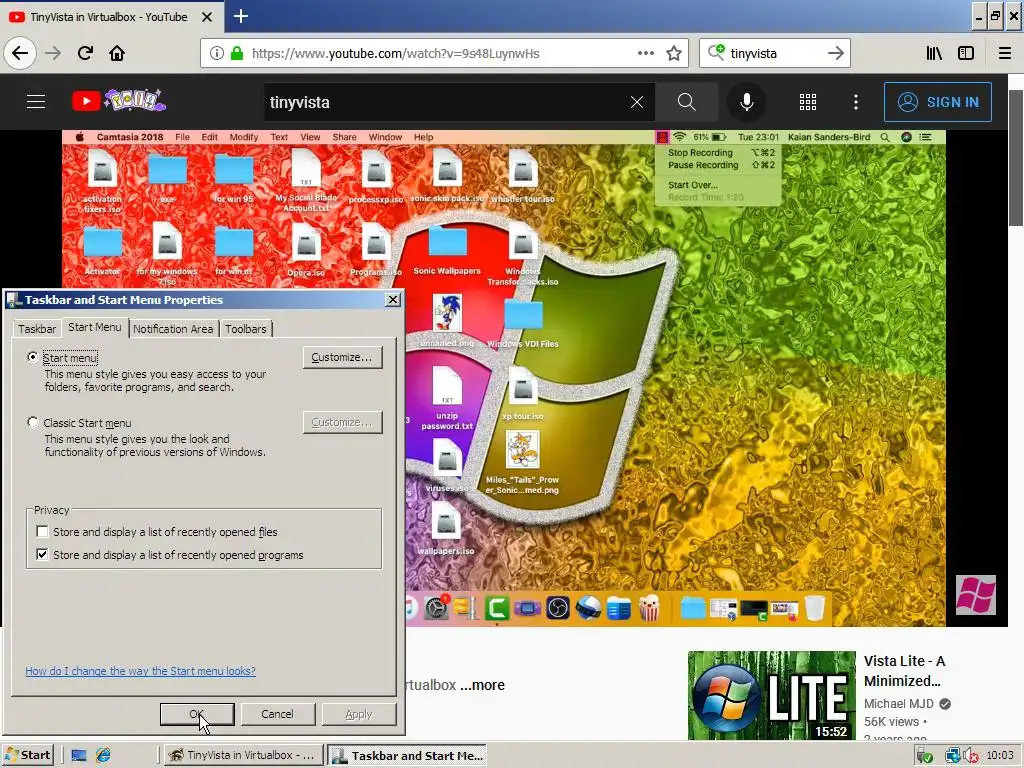Click Show Desktop quick launch icon
This screenshot has width=1024, height=768.
(79, 755)
